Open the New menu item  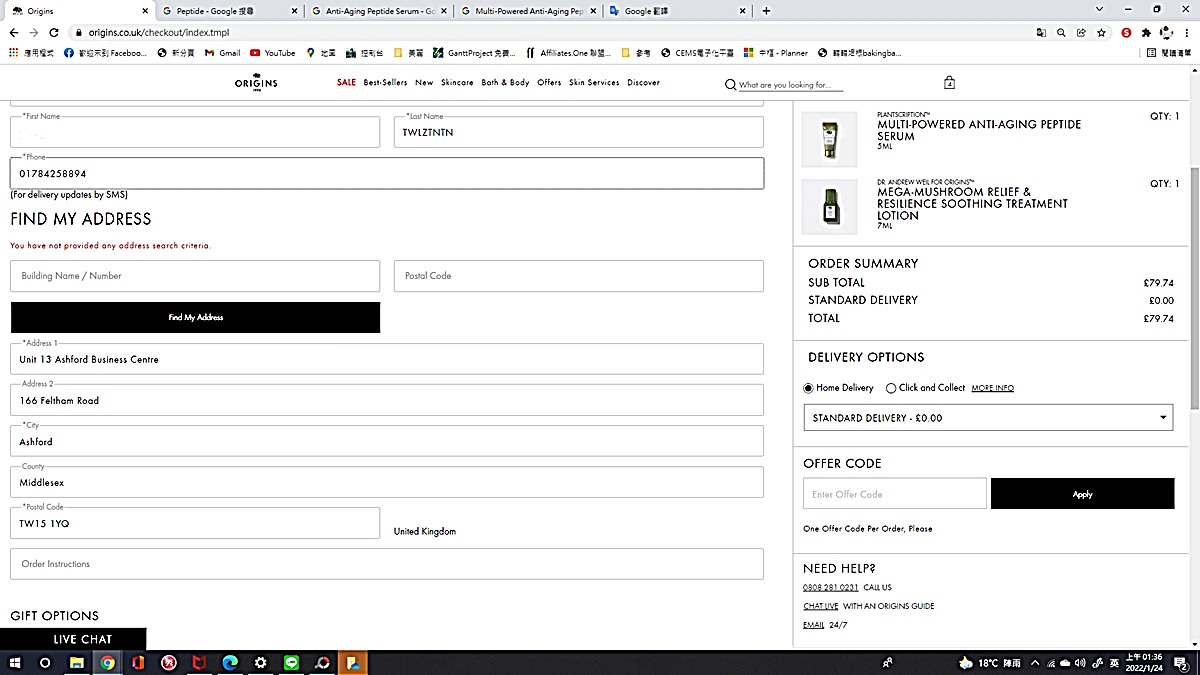[424, 83]
